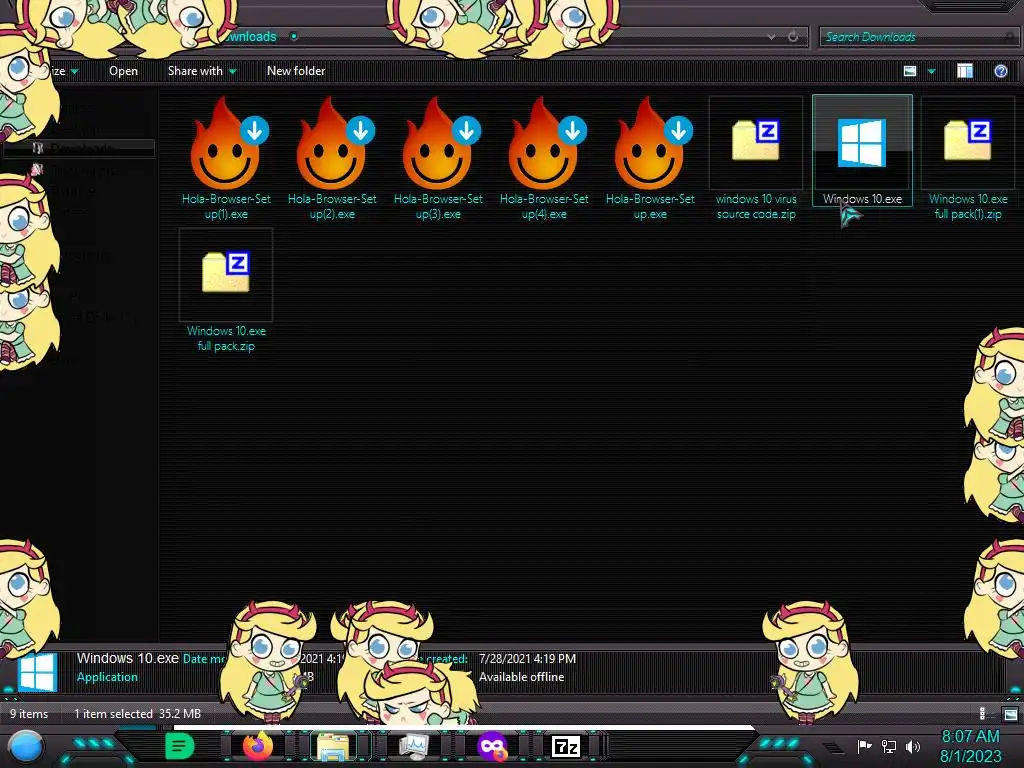Select Hola-Browser-Setup(4).exe file icon
Screen dimensions: 1024x768
pyautogui.click(x=543, y=145)
